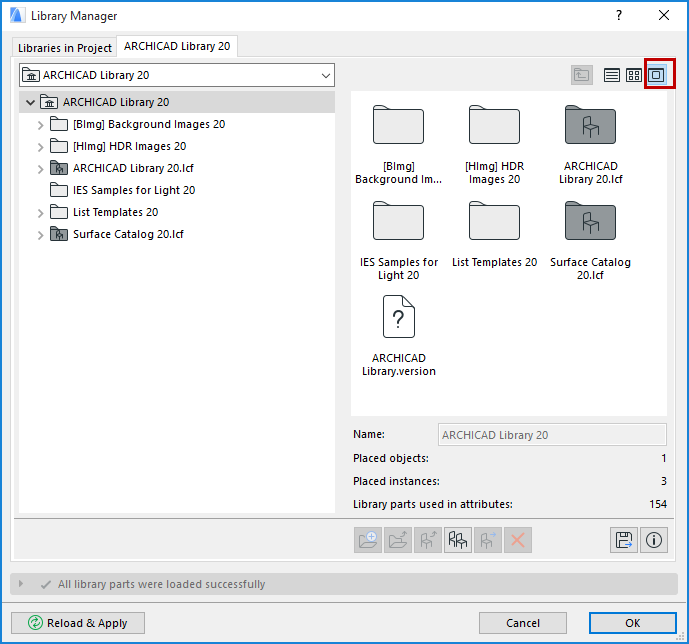Close the Library Manager dialog
Image resolution: width=689 pixels, height=644 pixels.
tap(664, 15)
